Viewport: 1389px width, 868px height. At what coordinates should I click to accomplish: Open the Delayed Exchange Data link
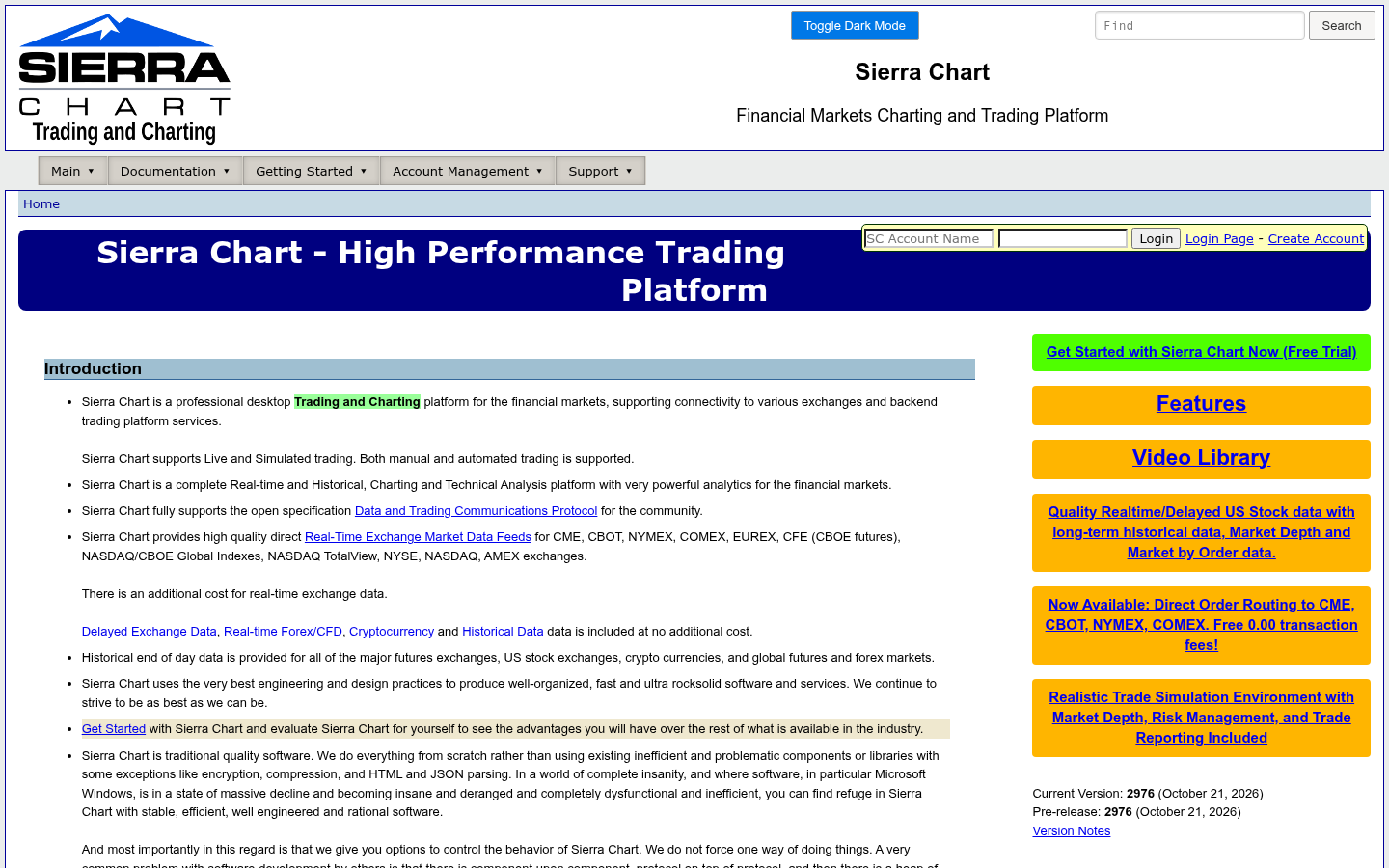150,632
